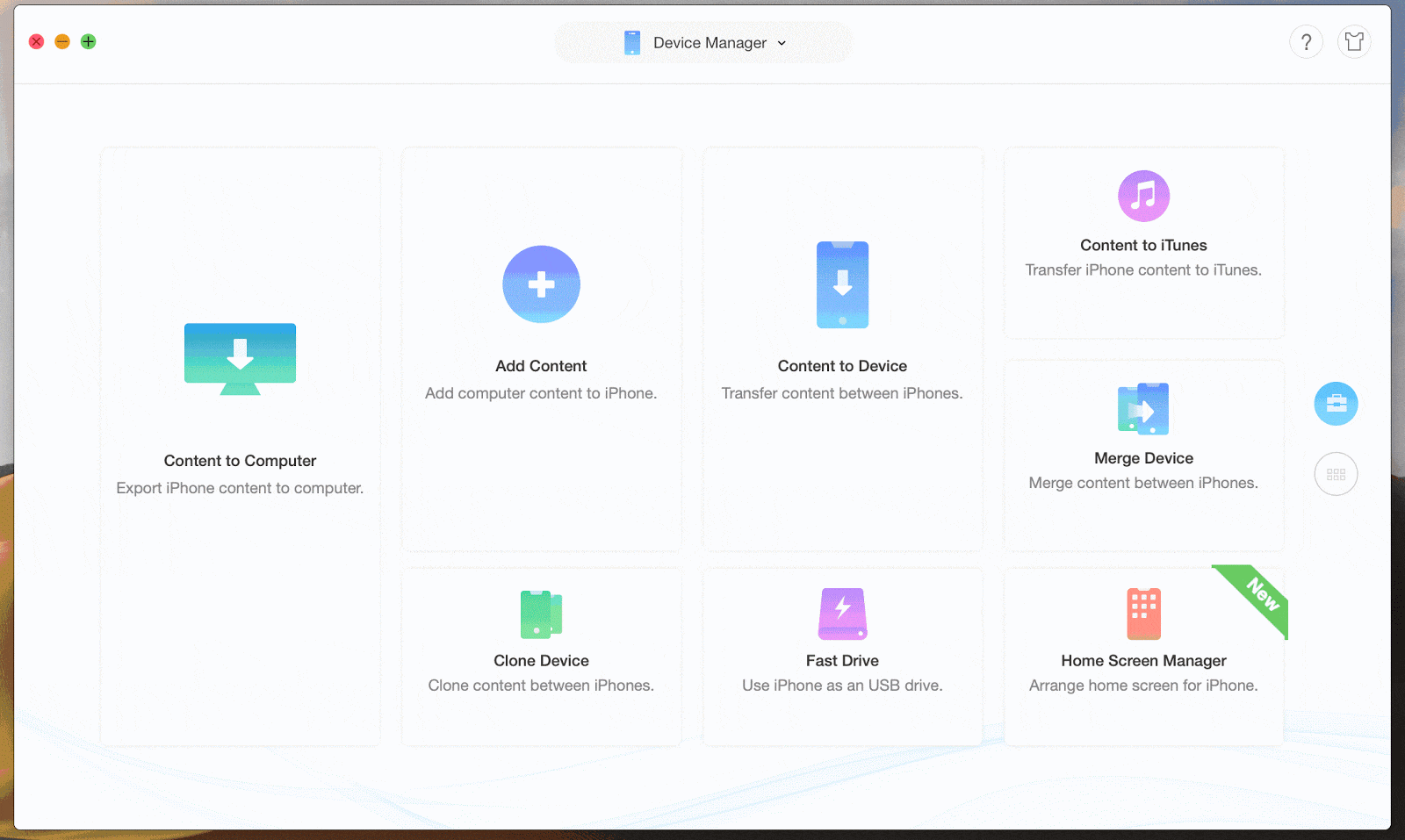Click the Content to iTunes music icon
Image resolution: width=1405 pixels, height=840 pixels.
1143,196
